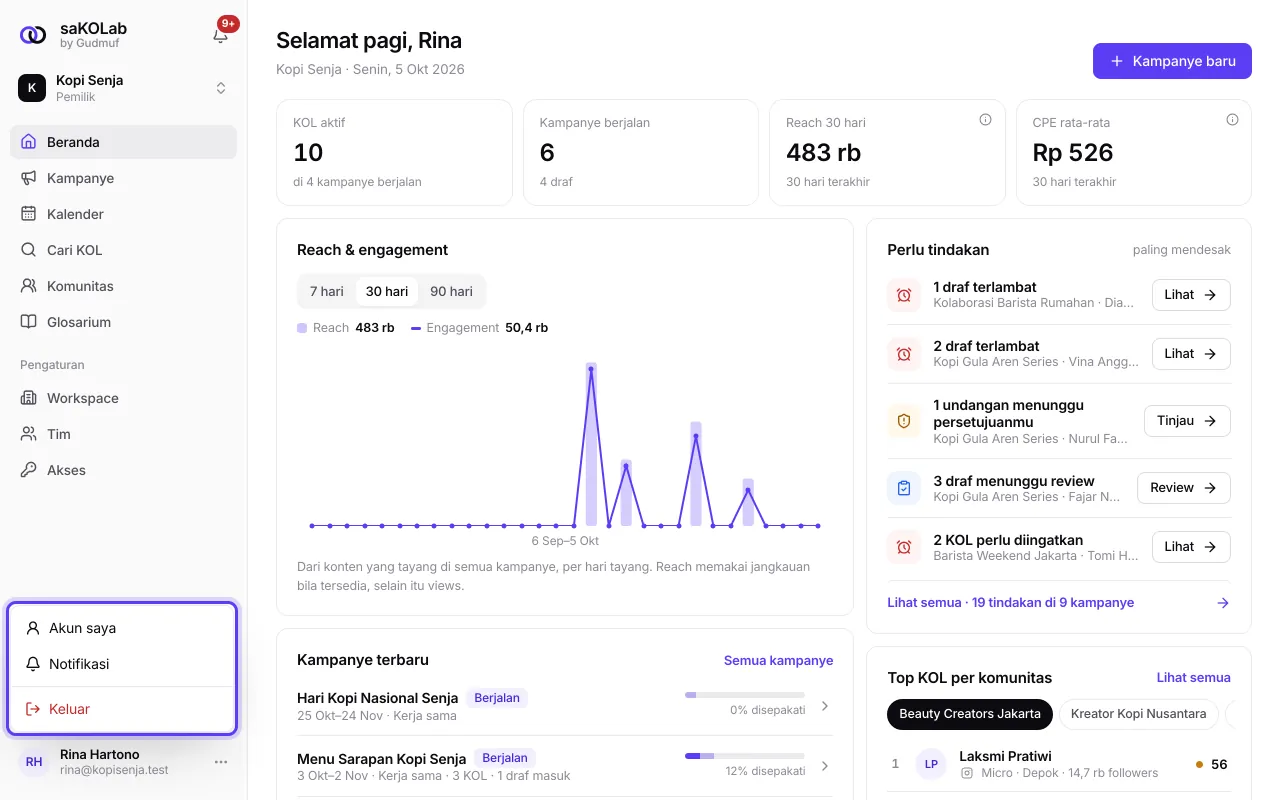The height and width of the screenshot is (800, 1280).
Task: Switch chart range to 7 hari
Action: coord(326,292)
